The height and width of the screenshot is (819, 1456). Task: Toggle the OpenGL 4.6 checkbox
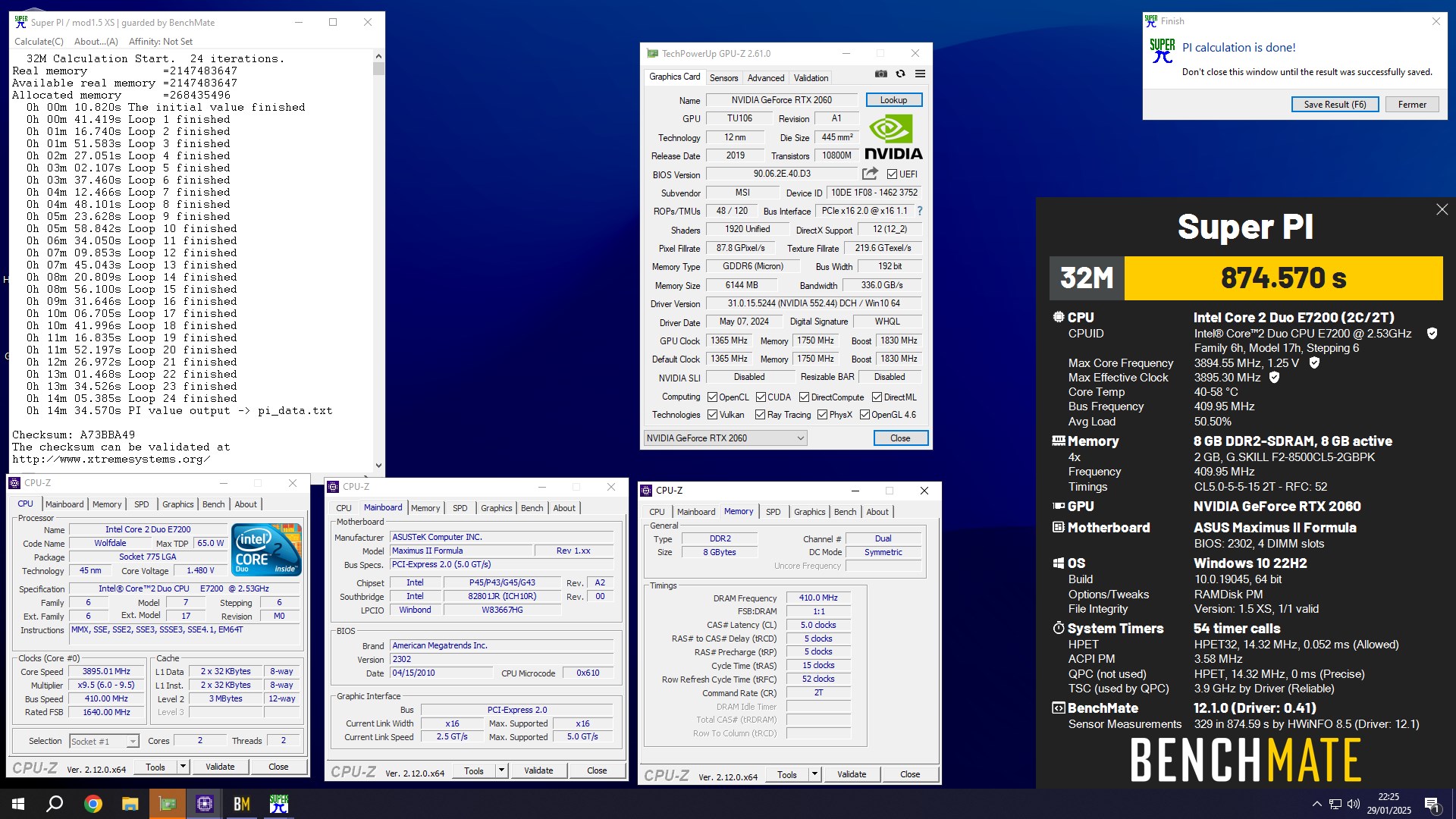click(864, 415)
